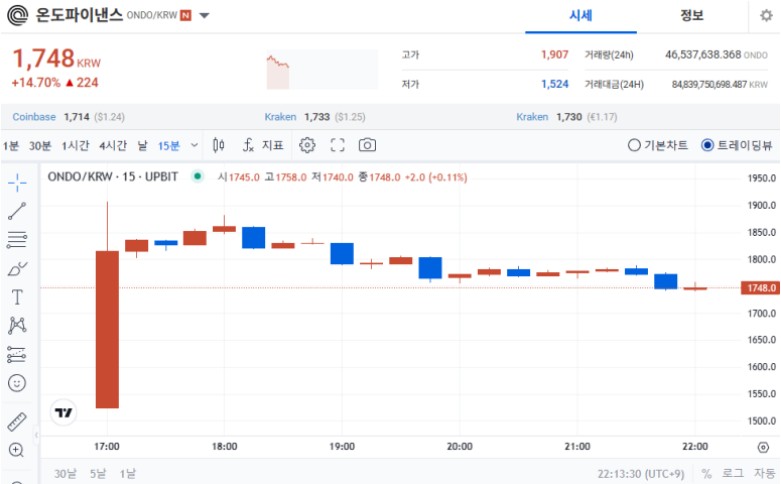Set interval to 1시간
Viewport: 781px width, 484px height.
click(75, 145)
